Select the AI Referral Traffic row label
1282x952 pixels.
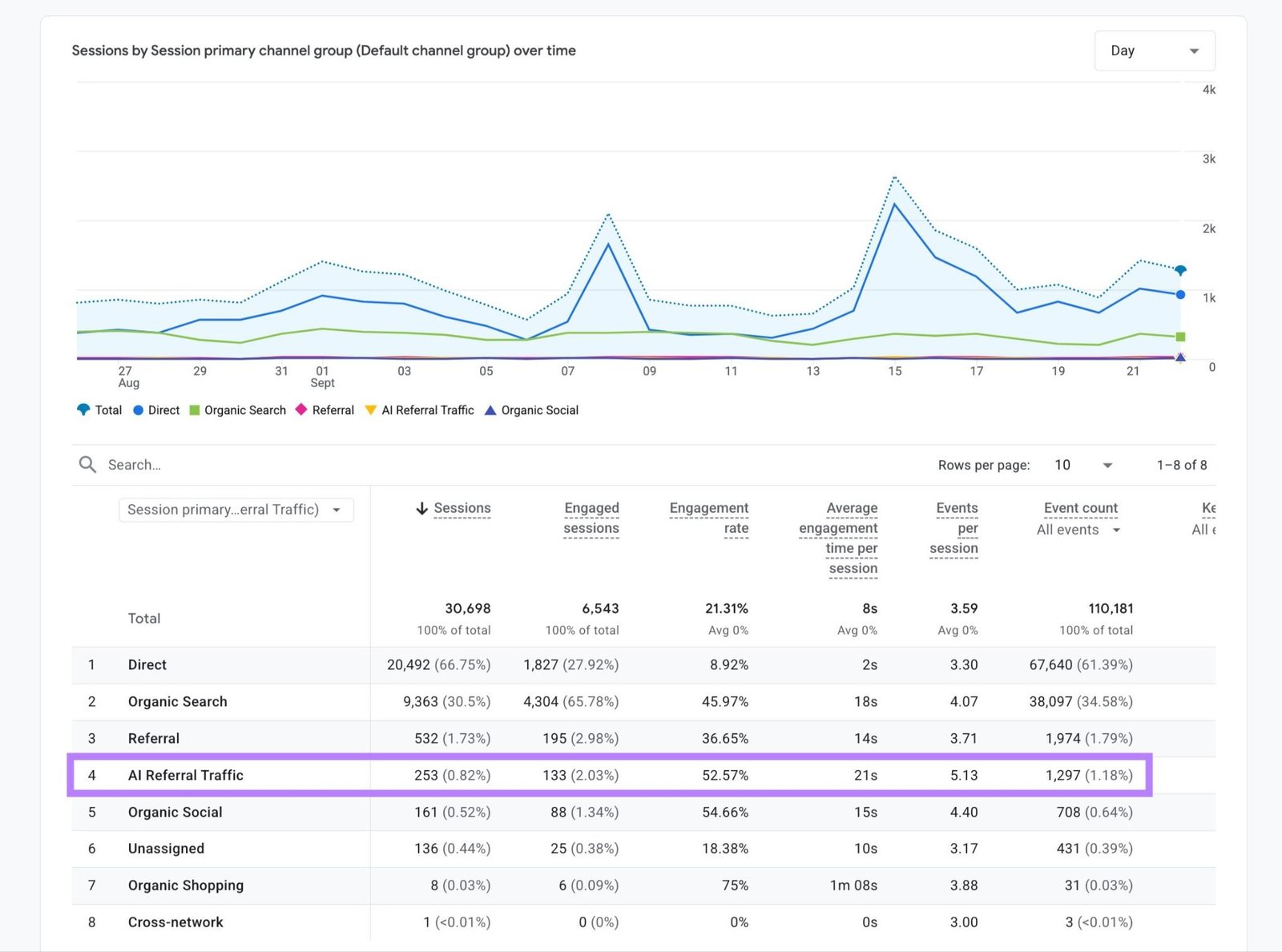click(x=186, y=775)
